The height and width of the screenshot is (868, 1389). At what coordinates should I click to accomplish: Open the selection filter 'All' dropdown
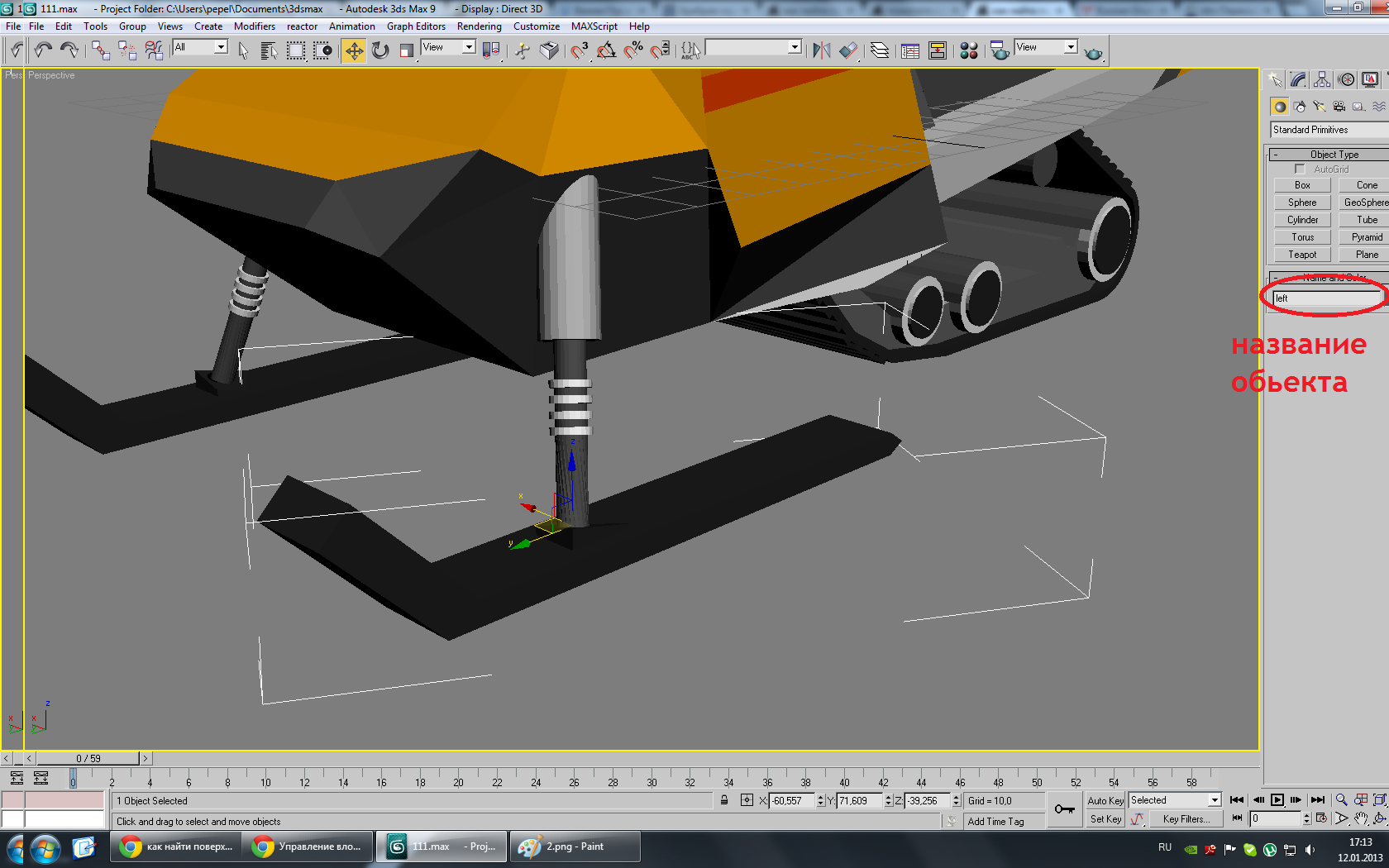point(220,48)
